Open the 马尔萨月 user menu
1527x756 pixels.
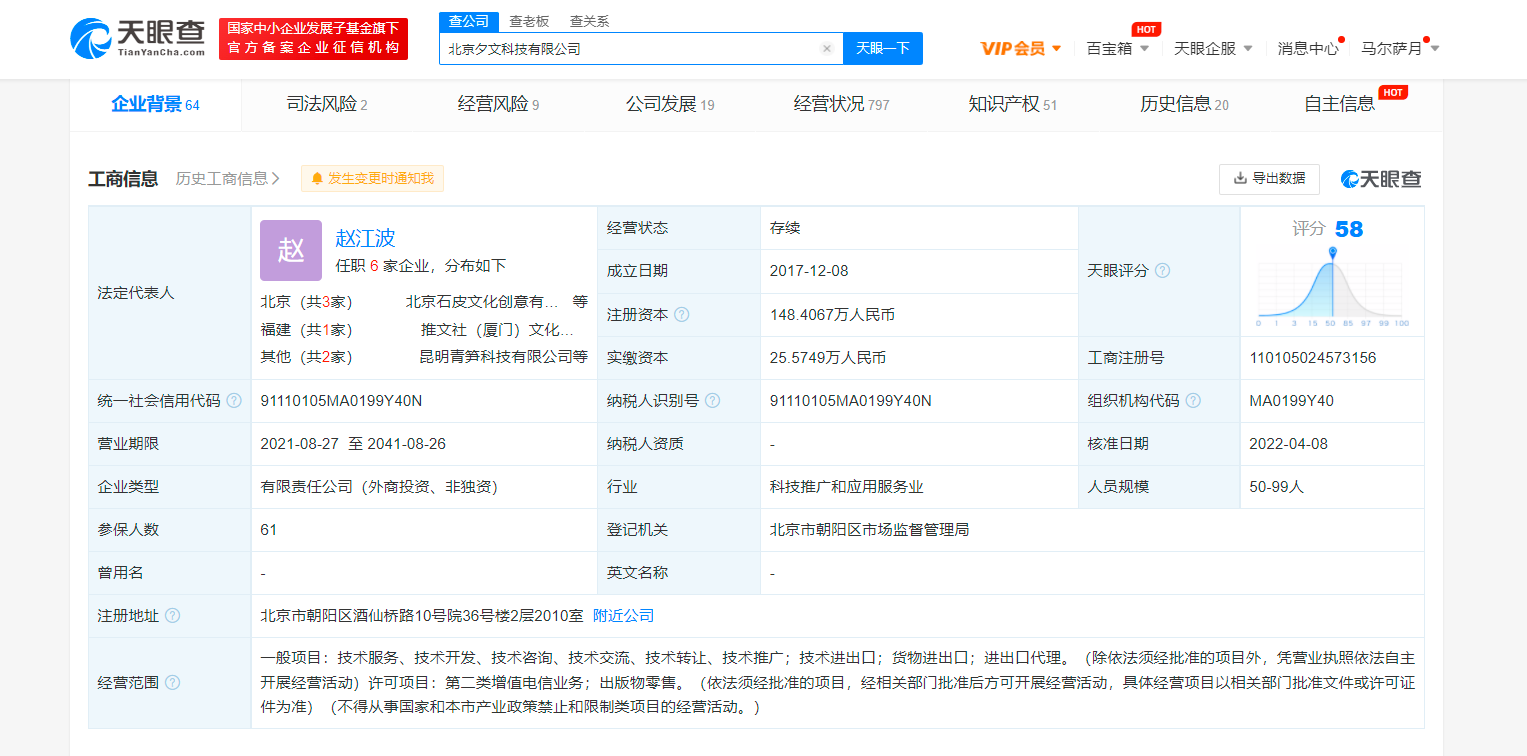pos(1400,48)
